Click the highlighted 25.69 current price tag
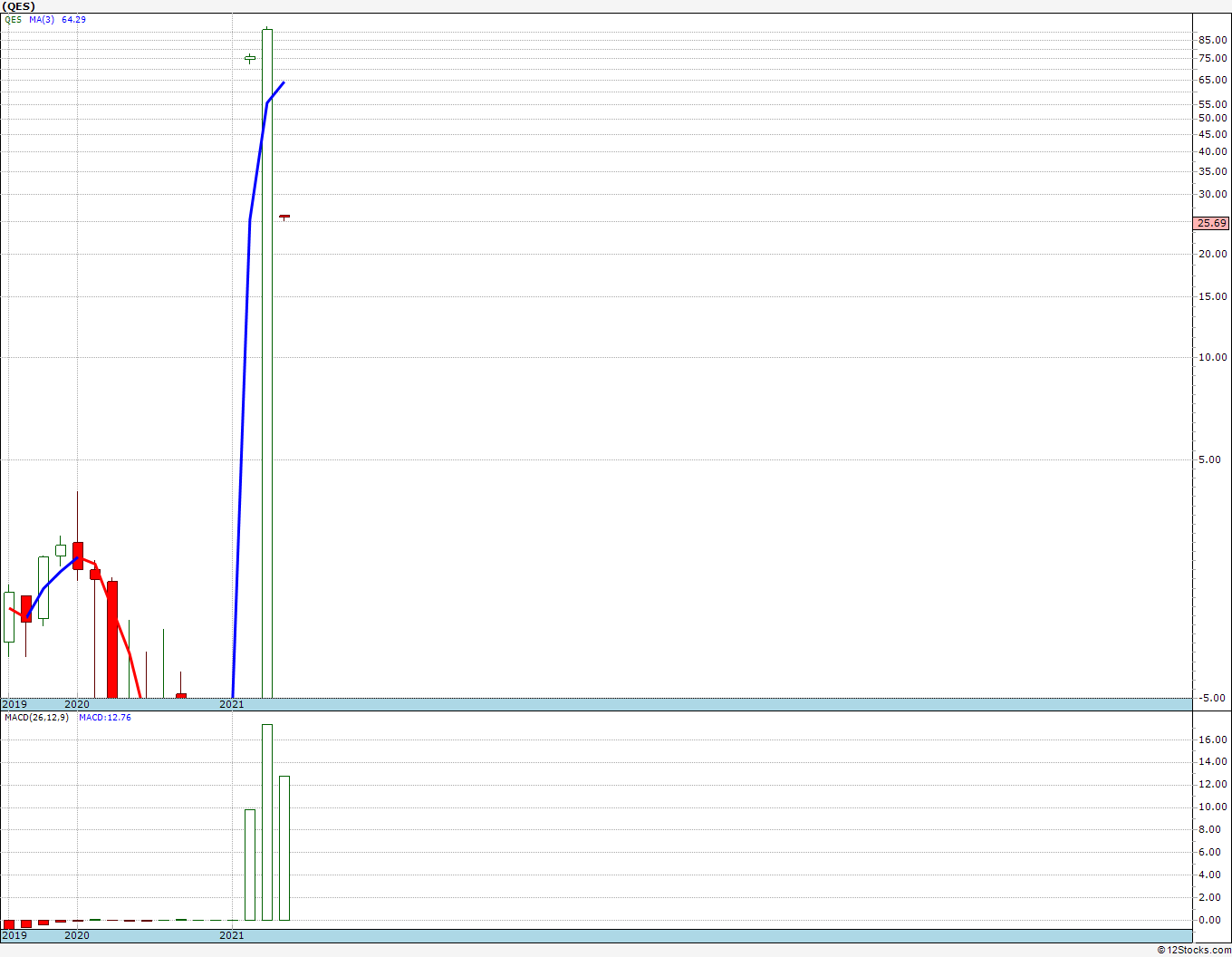1232x957 pixels. point(1212,223)
